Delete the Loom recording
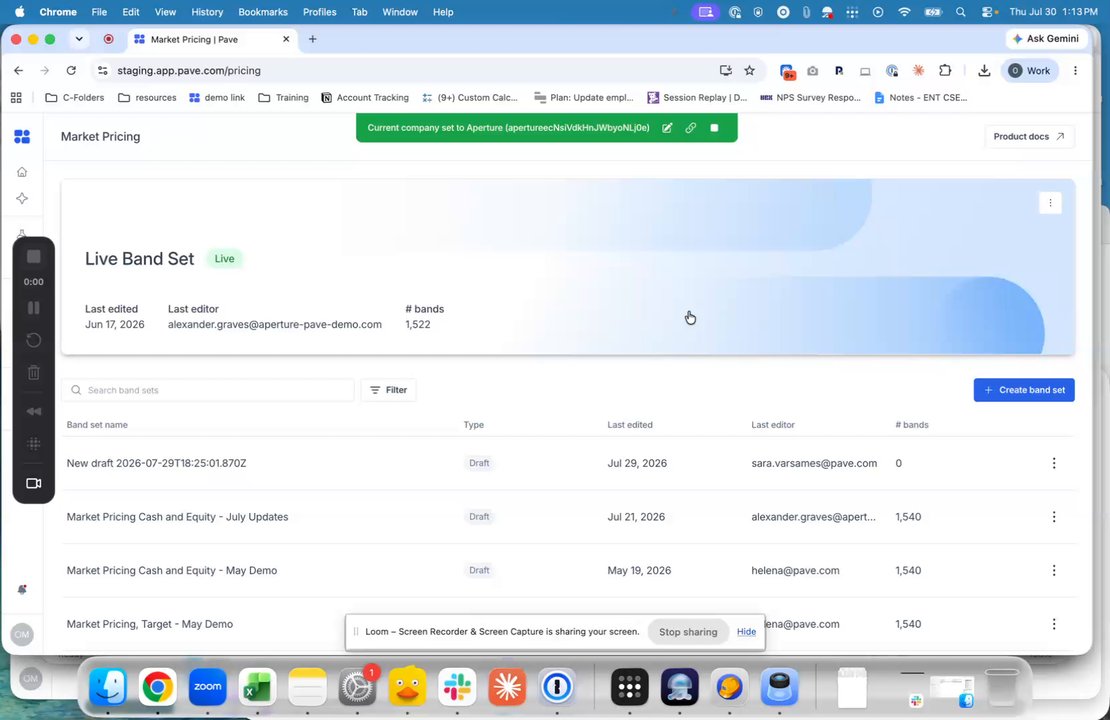 pos(33,372)
